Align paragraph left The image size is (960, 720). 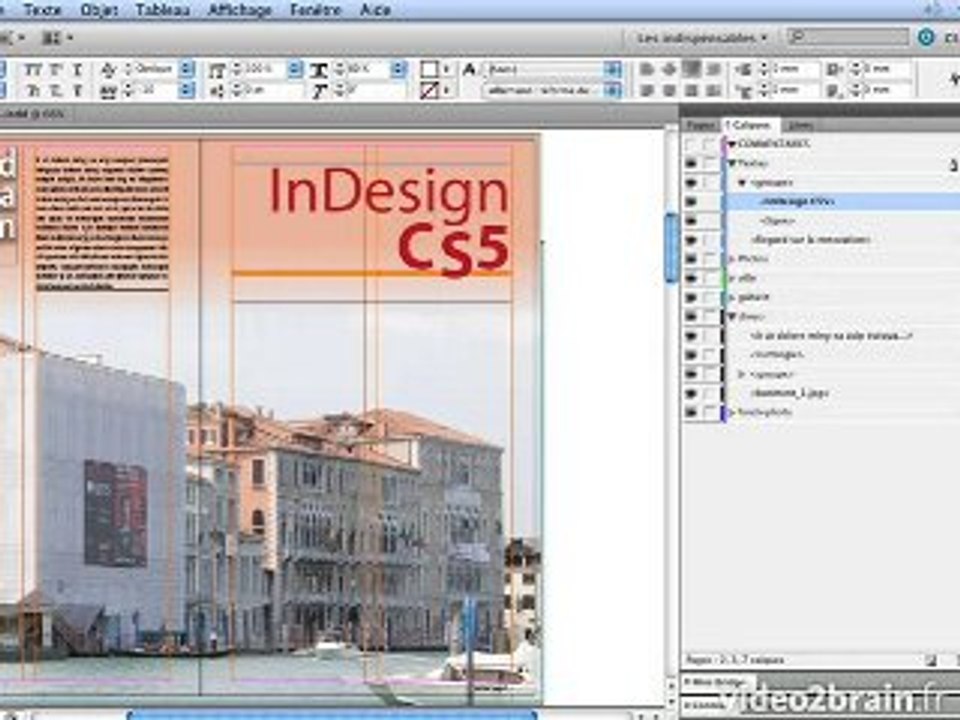(647, 69)
